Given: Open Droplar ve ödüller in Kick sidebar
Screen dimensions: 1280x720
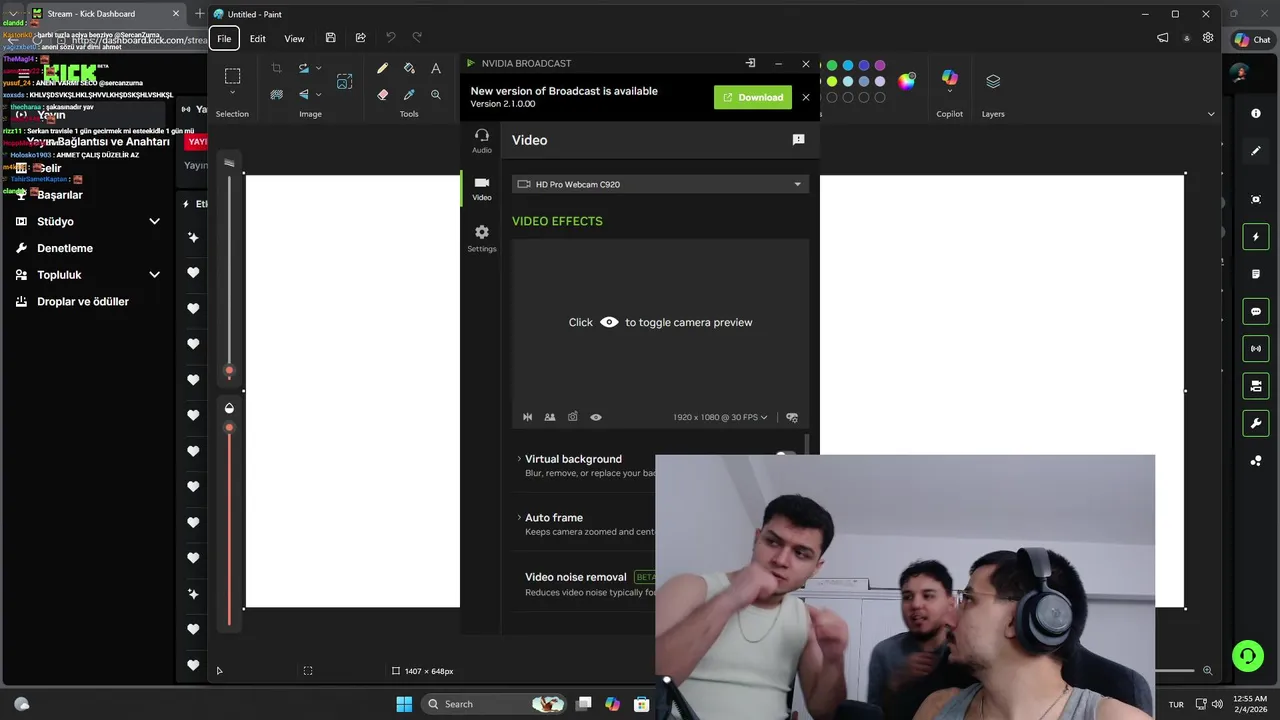Looking at the screenshot, I should (x=83, y=301).
